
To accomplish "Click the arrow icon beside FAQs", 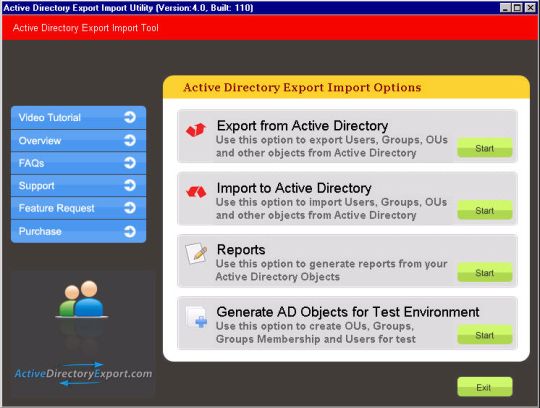I will click(x=130, y=163).
